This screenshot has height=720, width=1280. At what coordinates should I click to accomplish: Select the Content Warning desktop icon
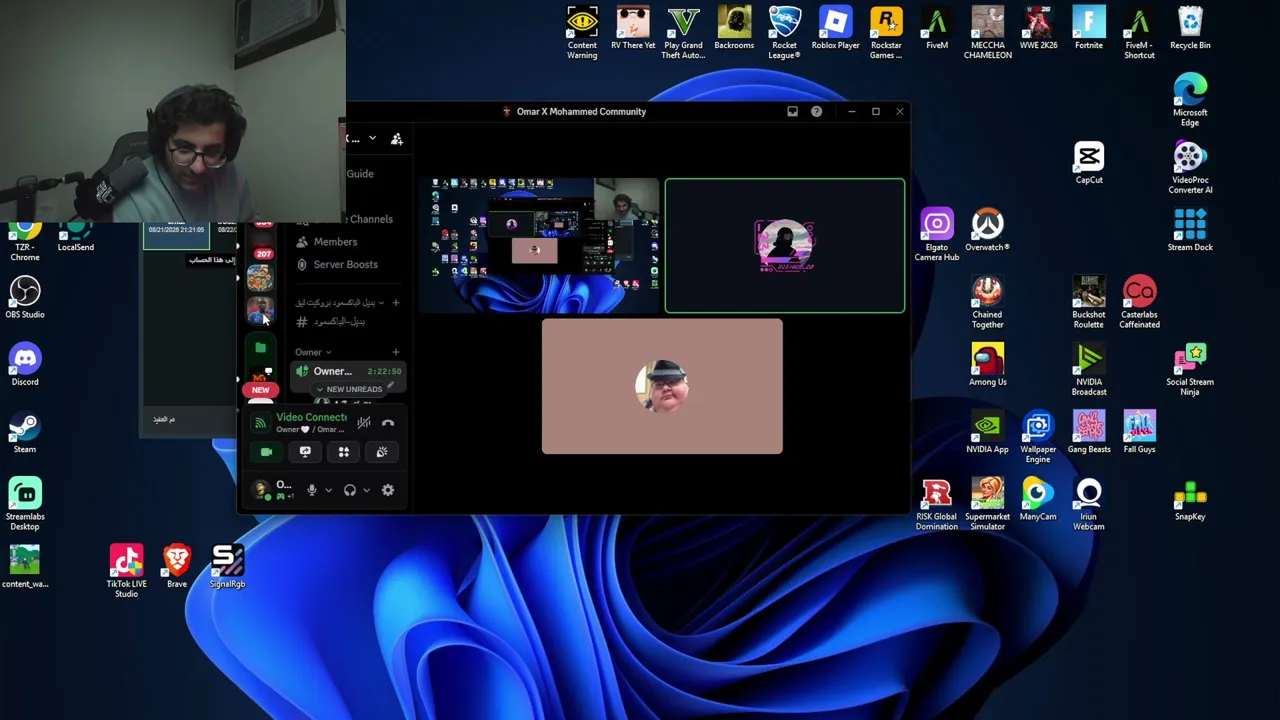582,33
